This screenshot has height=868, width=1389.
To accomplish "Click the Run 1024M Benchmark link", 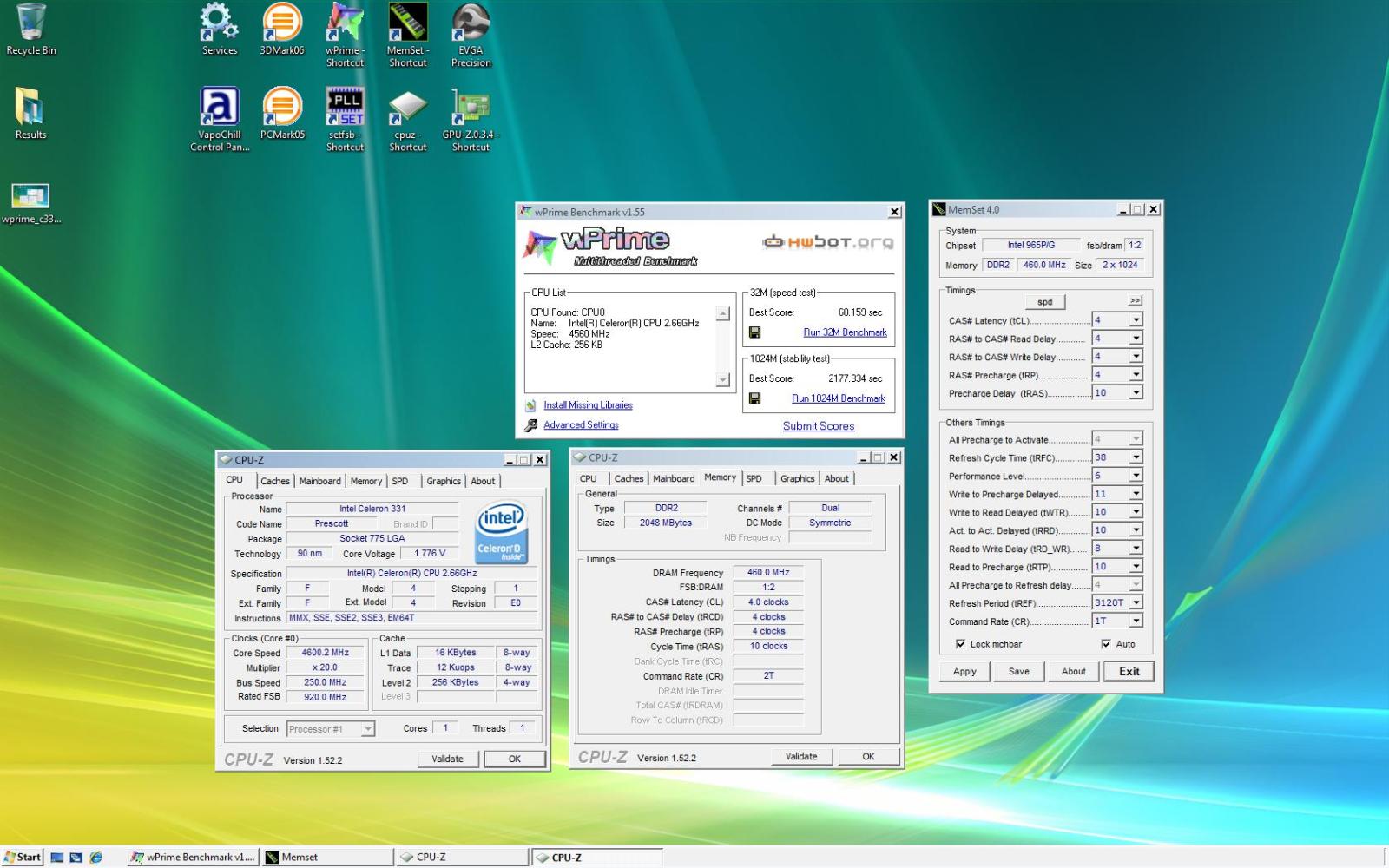I will tap(839, 398).
